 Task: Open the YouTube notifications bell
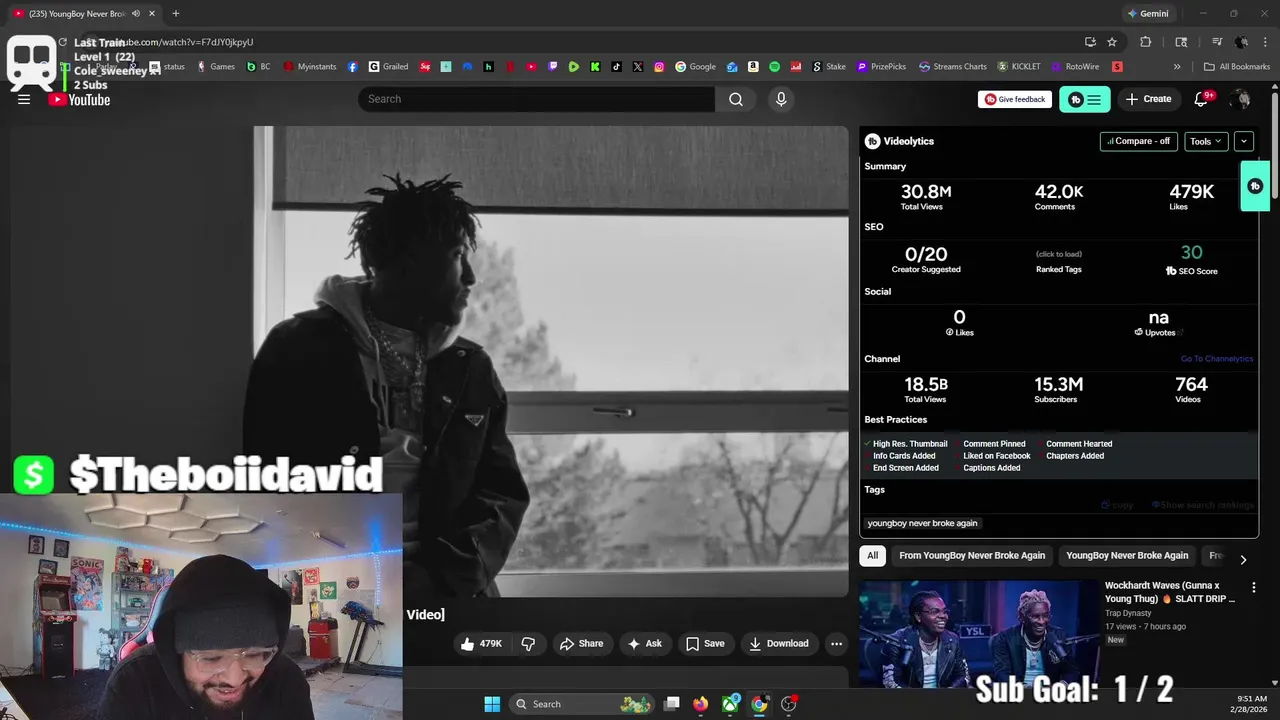tap(1202, 99)
